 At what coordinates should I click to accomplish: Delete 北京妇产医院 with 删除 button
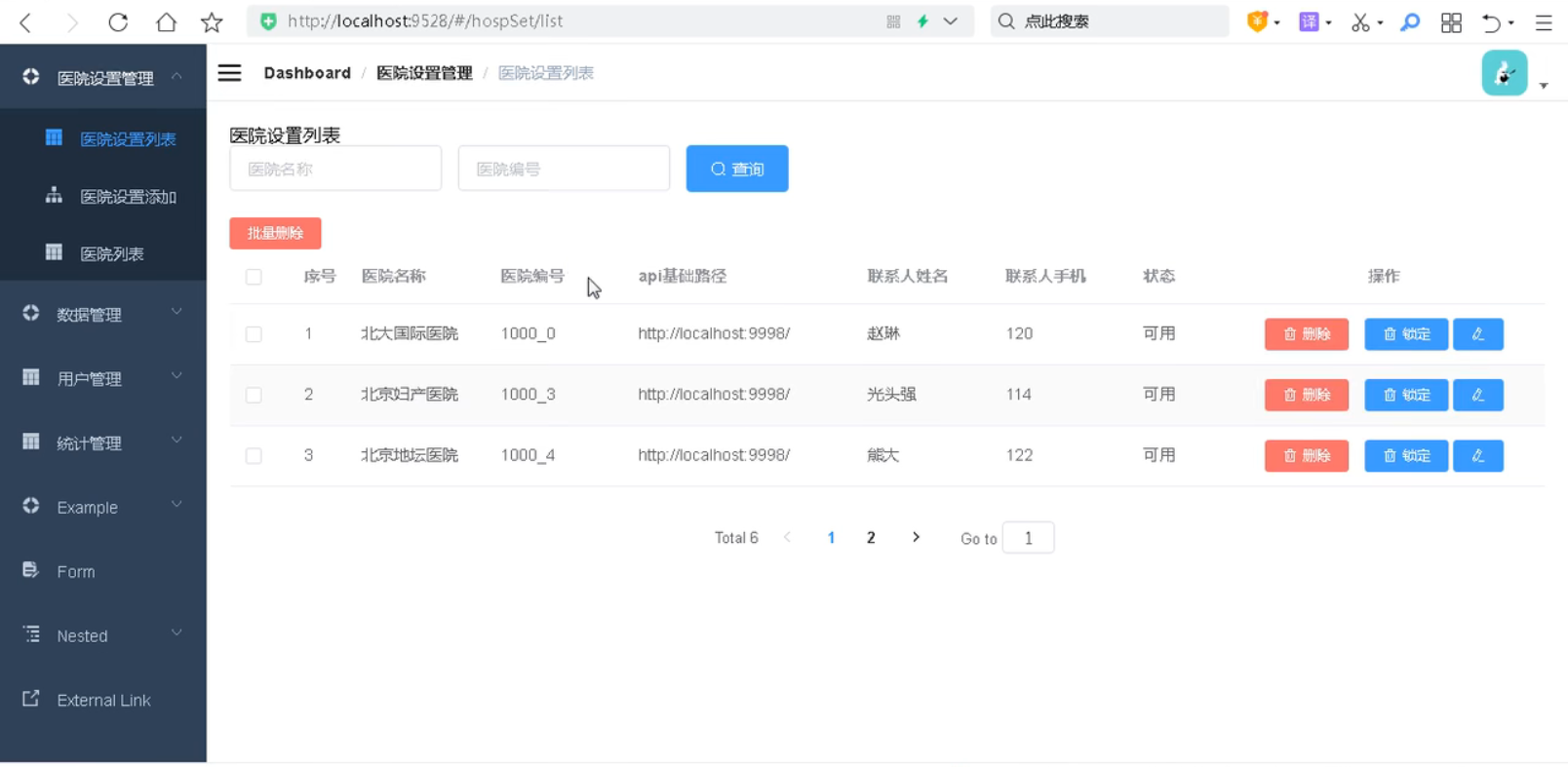(1307, 395)
